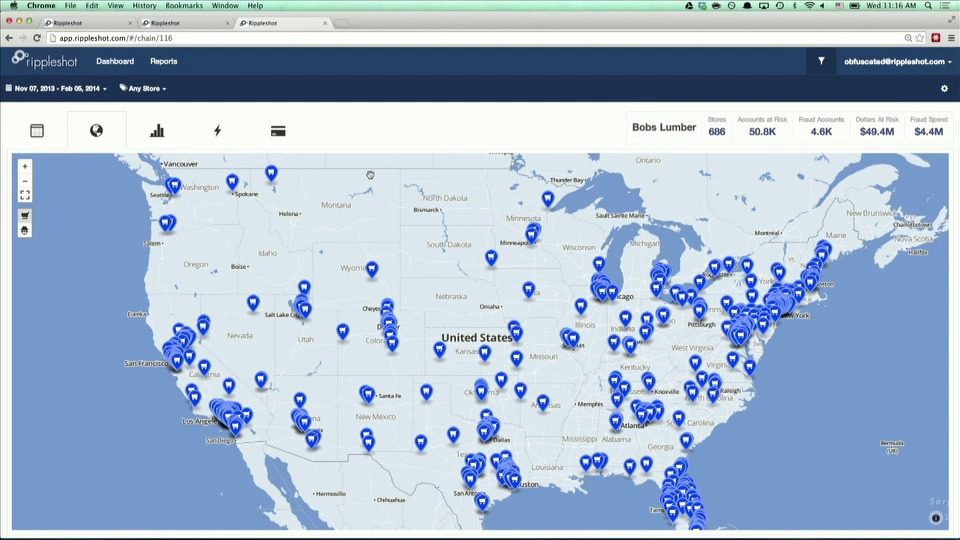
Task: Open the lightning bolt view tab
Action: click(217, 130)
